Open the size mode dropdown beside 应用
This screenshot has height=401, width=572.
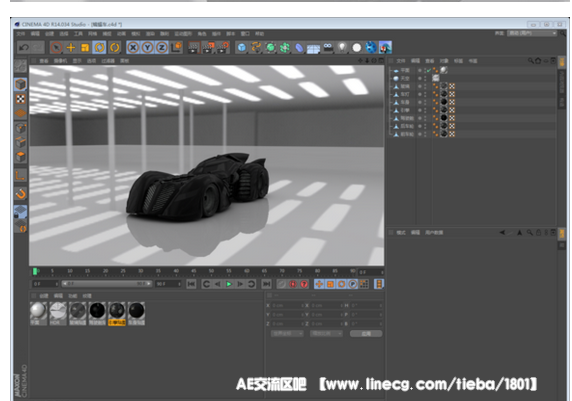click(326, 334)
